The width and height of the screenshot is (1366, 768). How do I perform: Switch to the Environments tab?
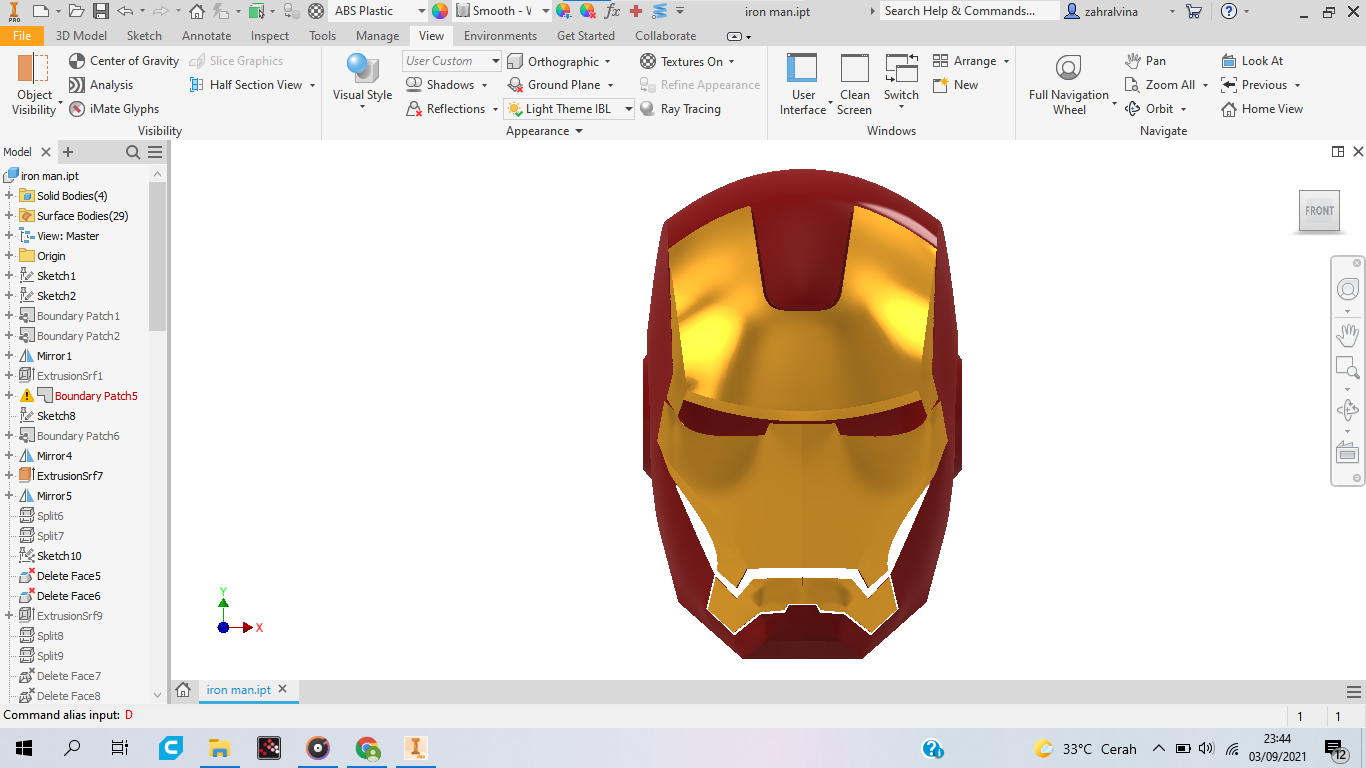[x=500, y=36]
